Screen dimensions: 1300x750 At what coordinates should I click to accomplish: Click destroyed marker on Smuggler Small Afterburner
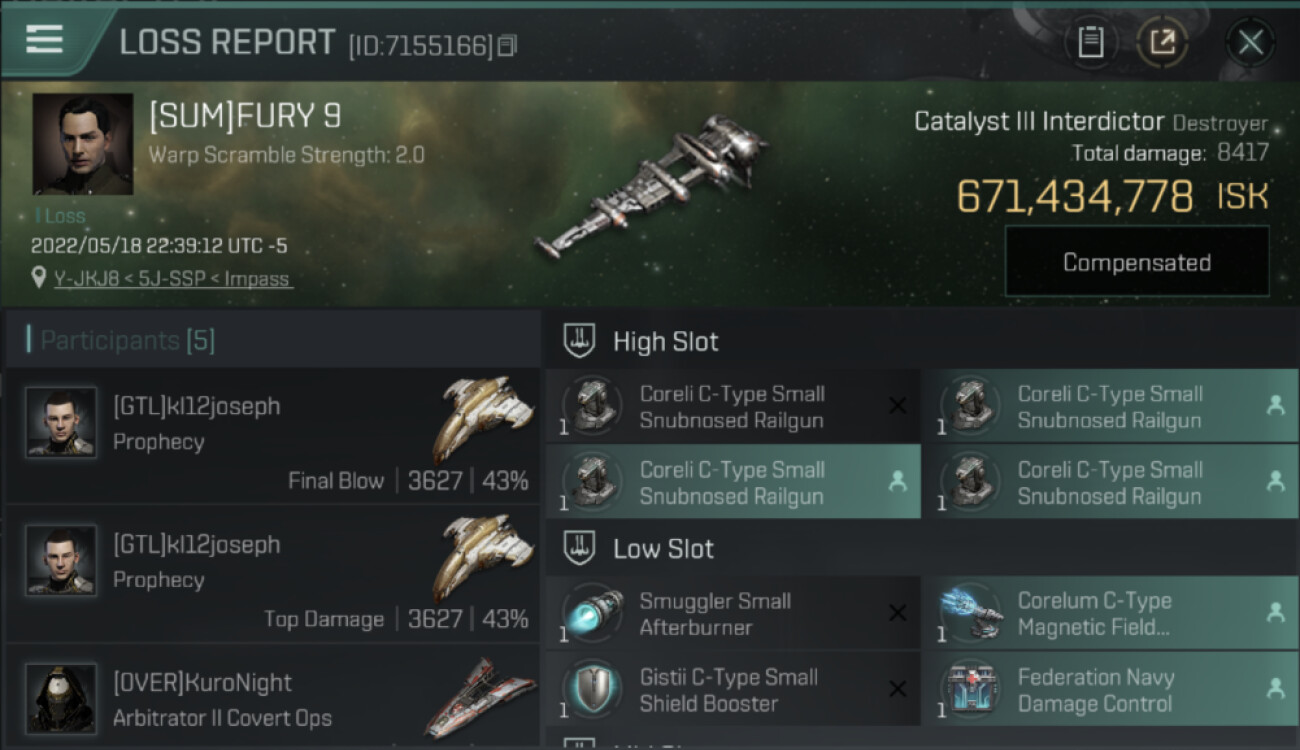point(898,613)
